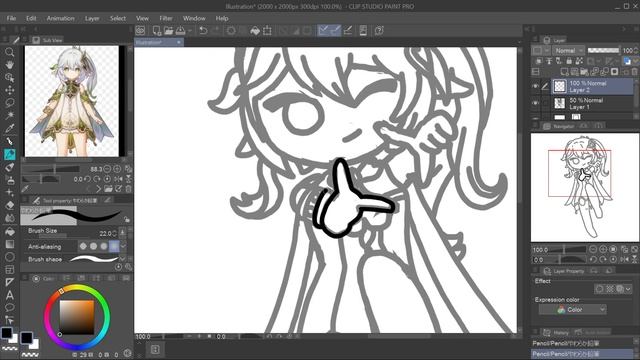The width and height of the screenshot is (640, 360).
Task: Open the Animation menu
Action: 60,18
